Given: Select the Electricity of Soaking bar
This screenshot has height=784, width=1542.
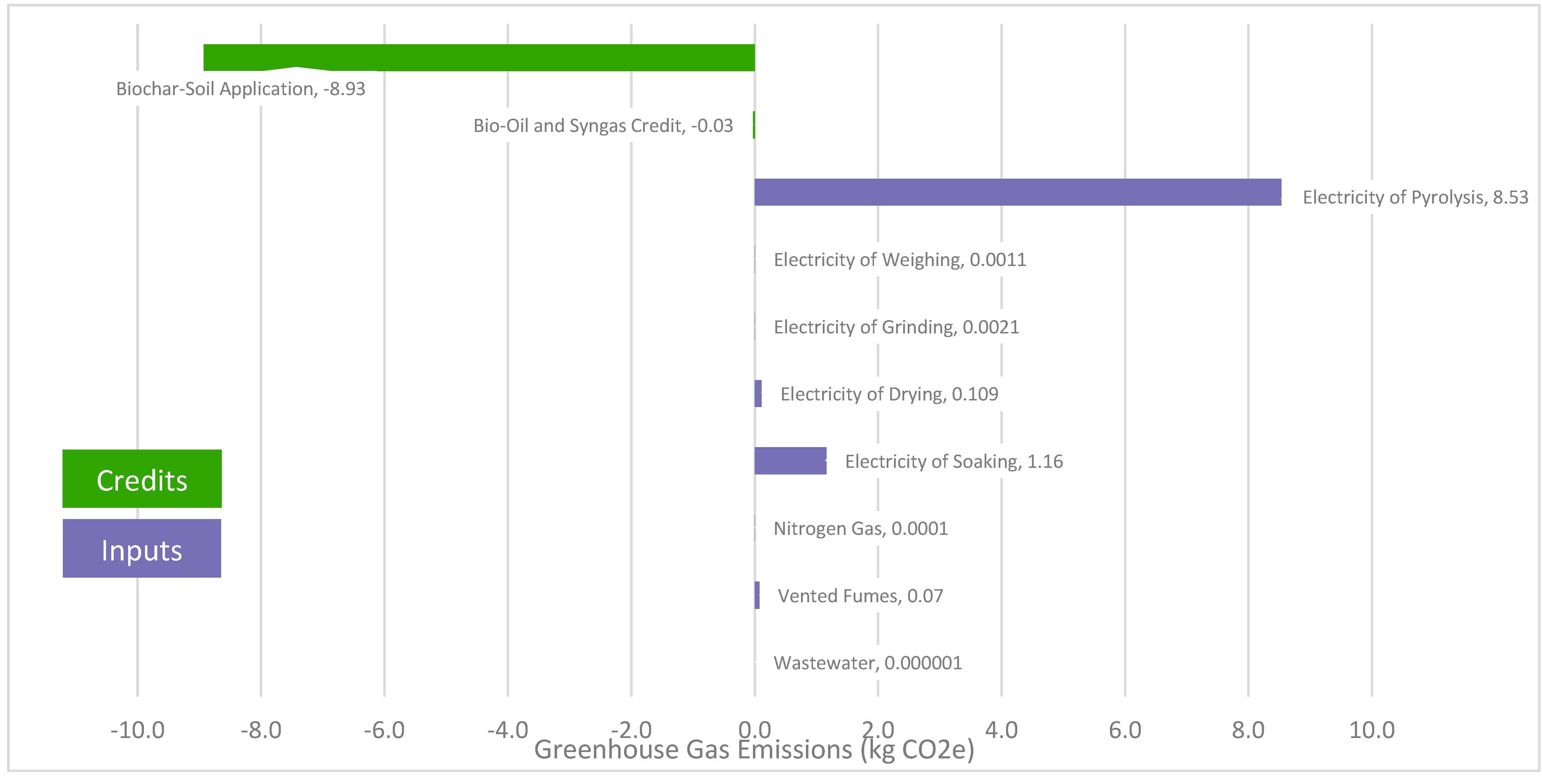Looking at the screenshot, I should (790, 461).
